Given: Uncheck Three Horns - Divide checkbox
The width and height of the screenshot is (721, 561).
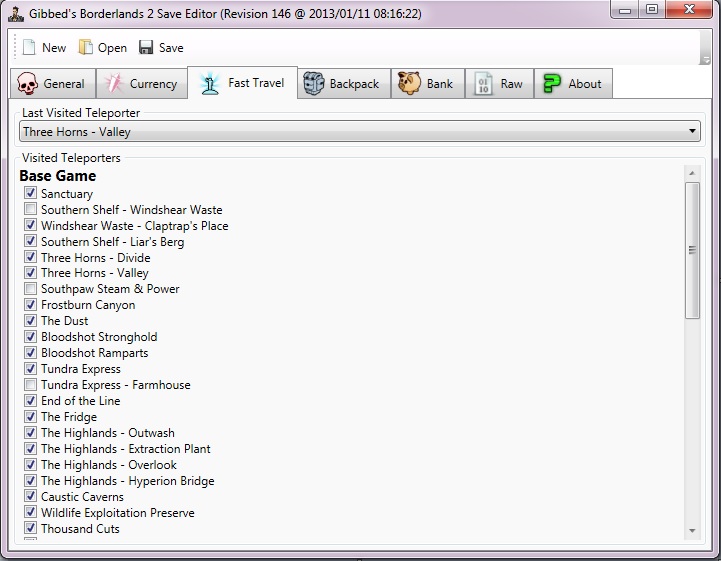Looking at the screenshot, I should 30,257.
